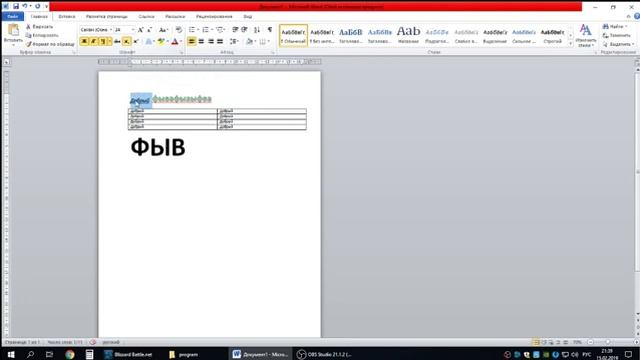Screen dimensions: 640x360
Task: Switch to the Insert (Вставка) tab
Action: click(x=67, y=16)
